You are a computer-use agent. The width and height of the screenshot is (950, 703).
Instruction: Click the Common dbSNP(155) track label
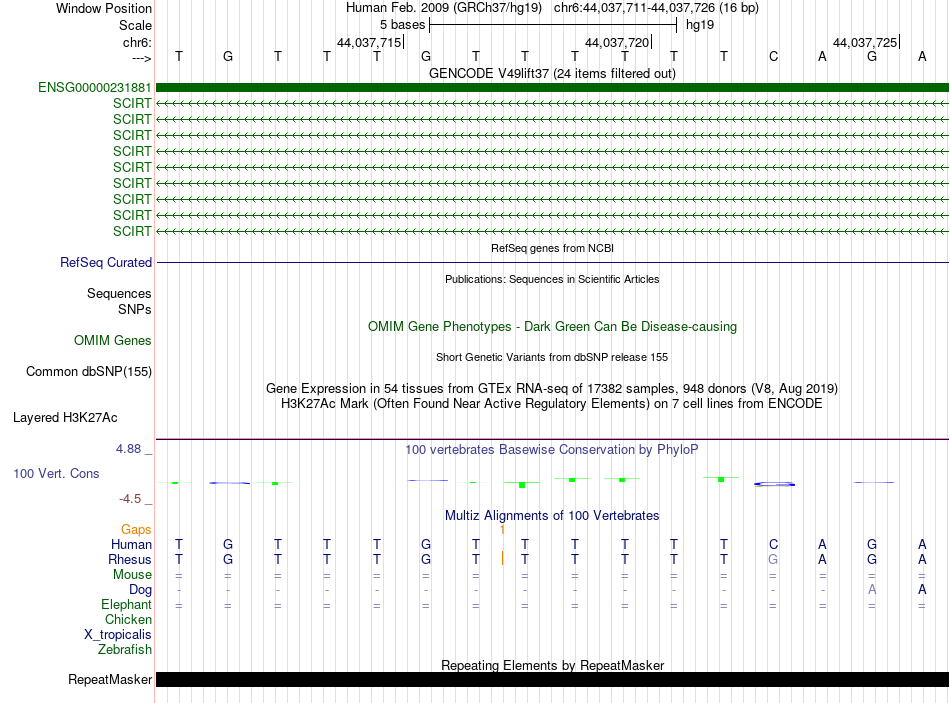click(x=89, y=371)
